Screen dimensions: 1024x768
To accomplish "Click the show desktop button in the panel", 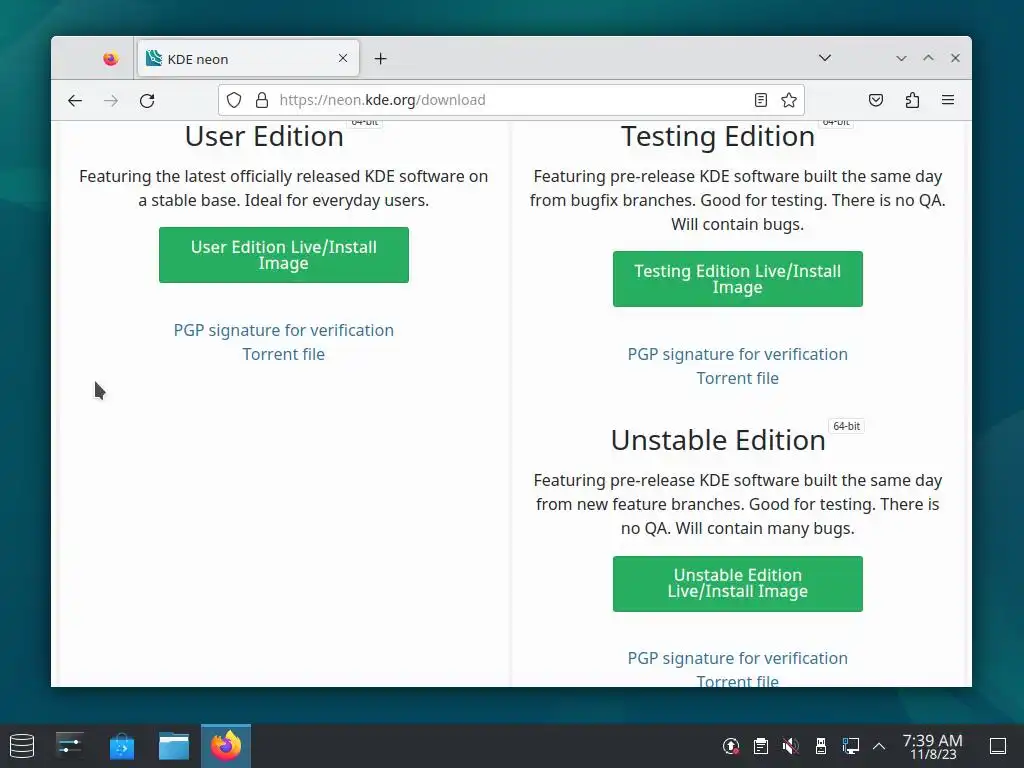I will pos(998,746).
